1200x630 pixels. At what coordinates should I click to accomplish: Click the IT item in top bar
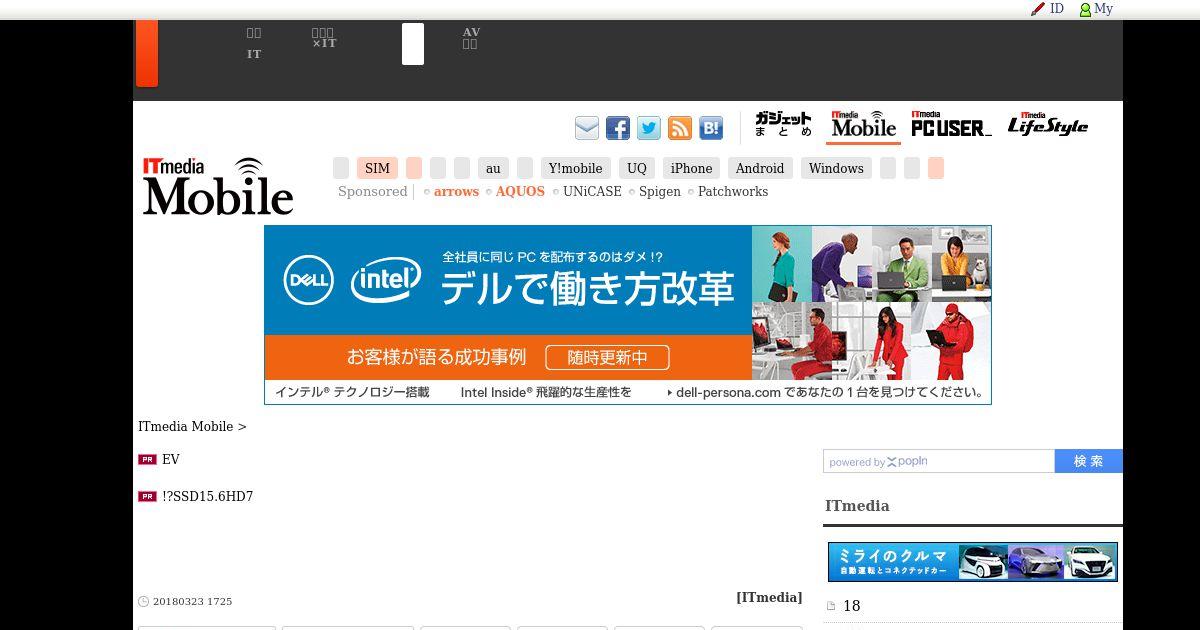click(x=254, y=54)
